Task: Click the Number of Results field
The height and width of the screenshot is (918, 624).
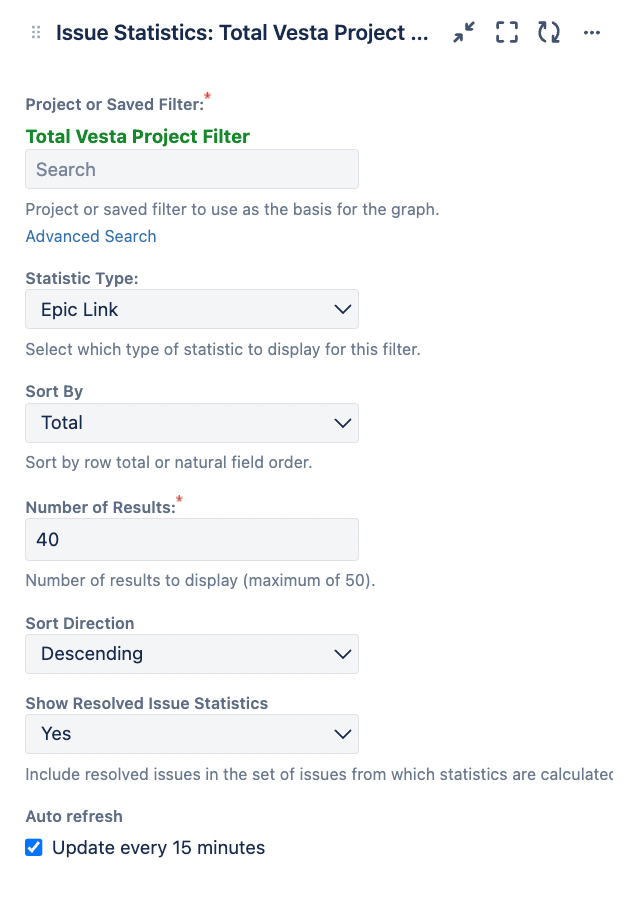Action: pyautogui.click(x=192, y=539)
